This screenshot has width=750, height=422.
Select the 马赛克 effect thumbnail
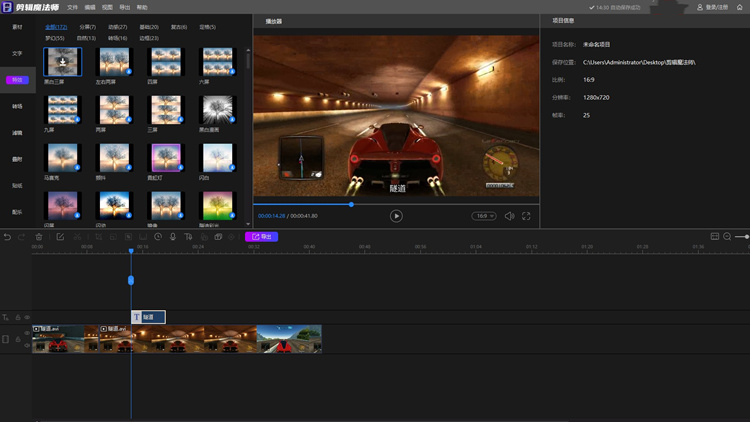tap(63, 157)
